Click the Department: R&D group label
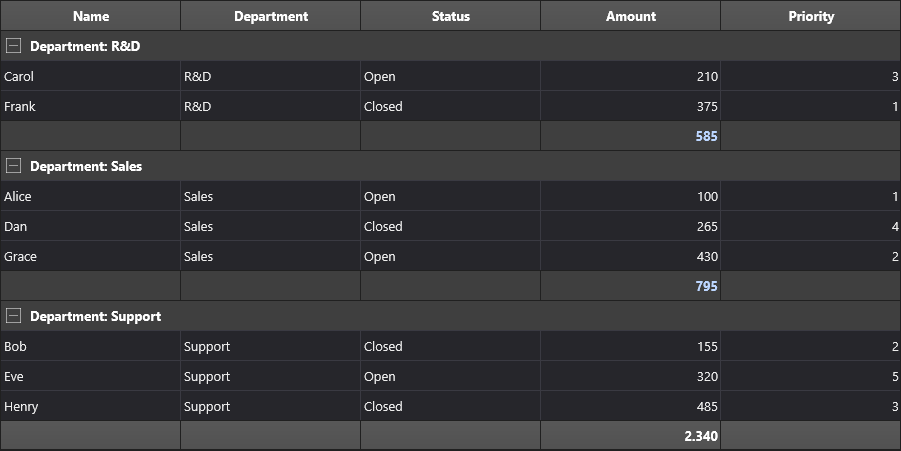901x451 pixels. tap(85, 46)
